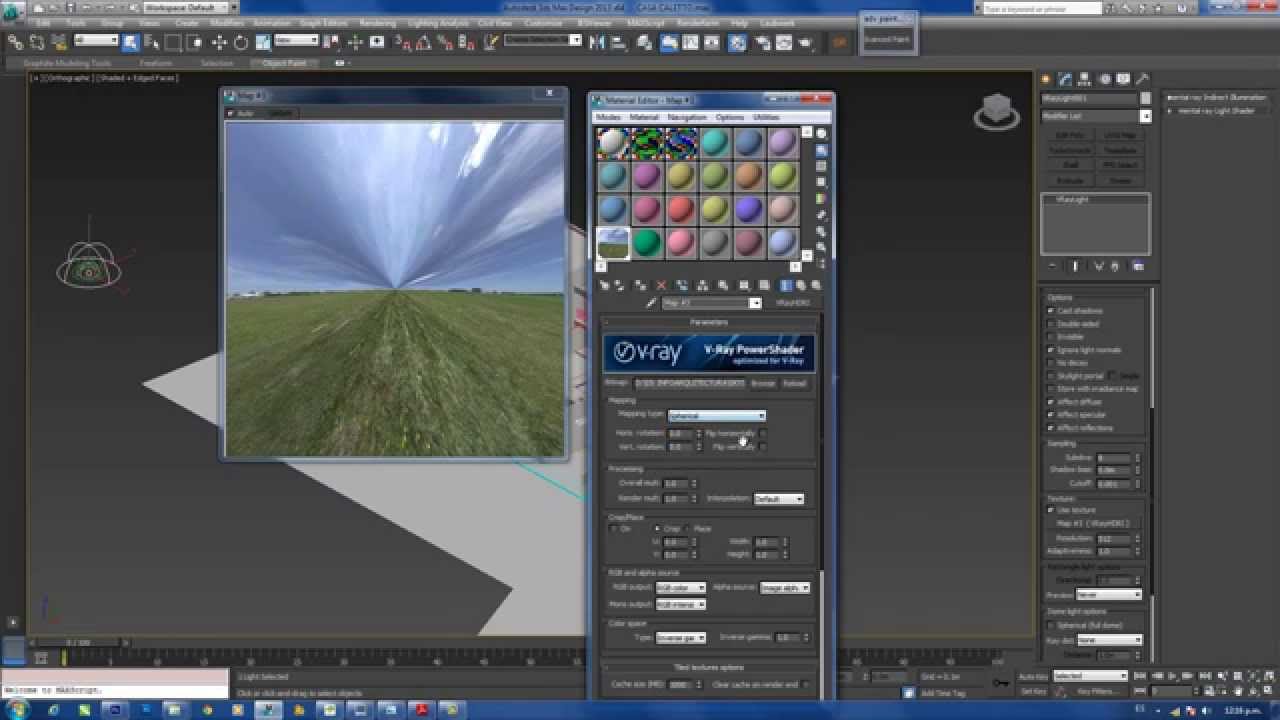Switch to the Object Paint ribbon tab

tap(284, 63)
